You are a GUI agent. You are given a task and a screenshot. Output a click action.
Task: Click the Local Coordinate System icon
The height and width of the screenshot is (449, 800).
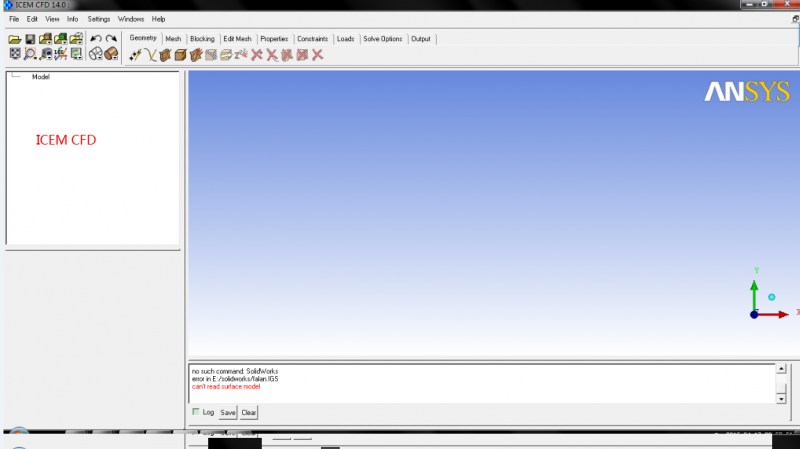tap(61, 54)
